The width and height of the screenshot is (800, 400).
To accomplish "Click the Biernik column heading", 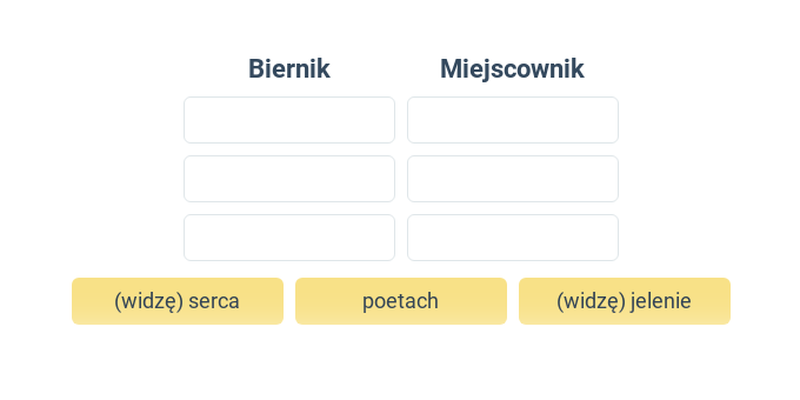I will pyautogui.click(x=289, y=69).
